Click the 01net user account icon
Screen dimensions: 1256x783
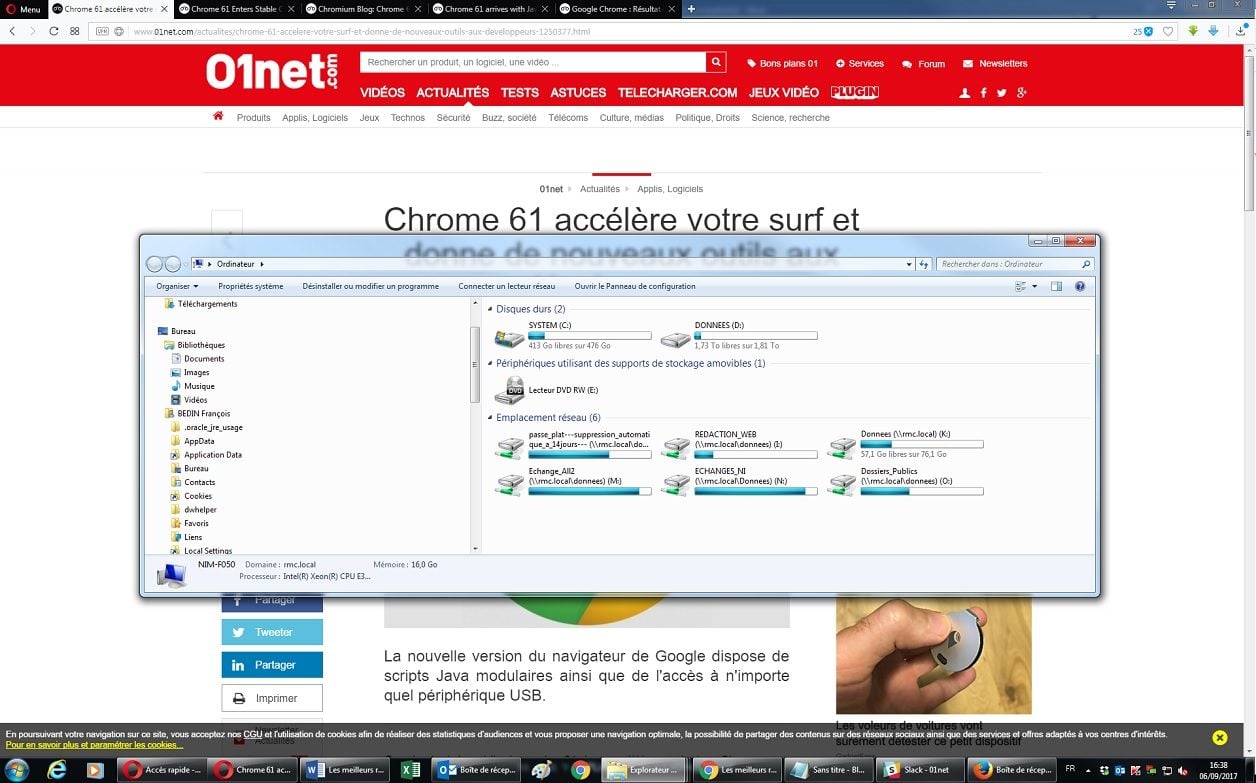click(964, 93)
